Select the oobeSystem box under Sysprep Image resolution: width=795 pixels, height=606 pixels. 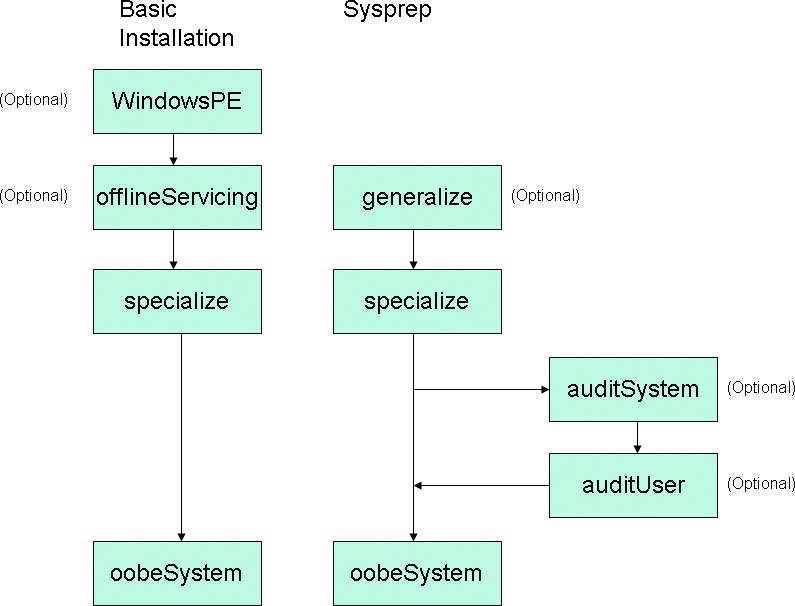click(x=417, y=574)
